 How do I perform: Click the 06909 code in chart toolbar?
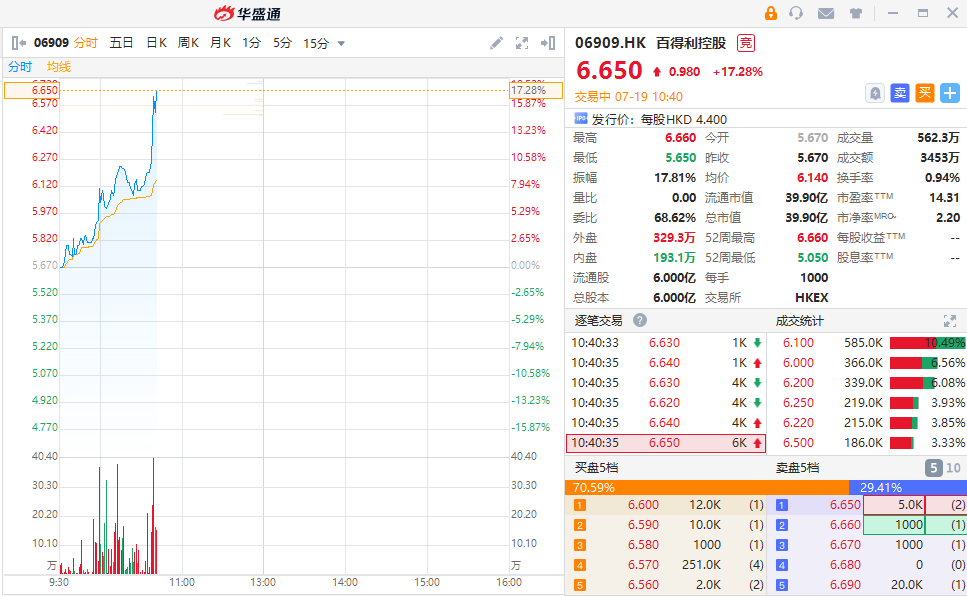pyautogui.click(x=51, y=43)
